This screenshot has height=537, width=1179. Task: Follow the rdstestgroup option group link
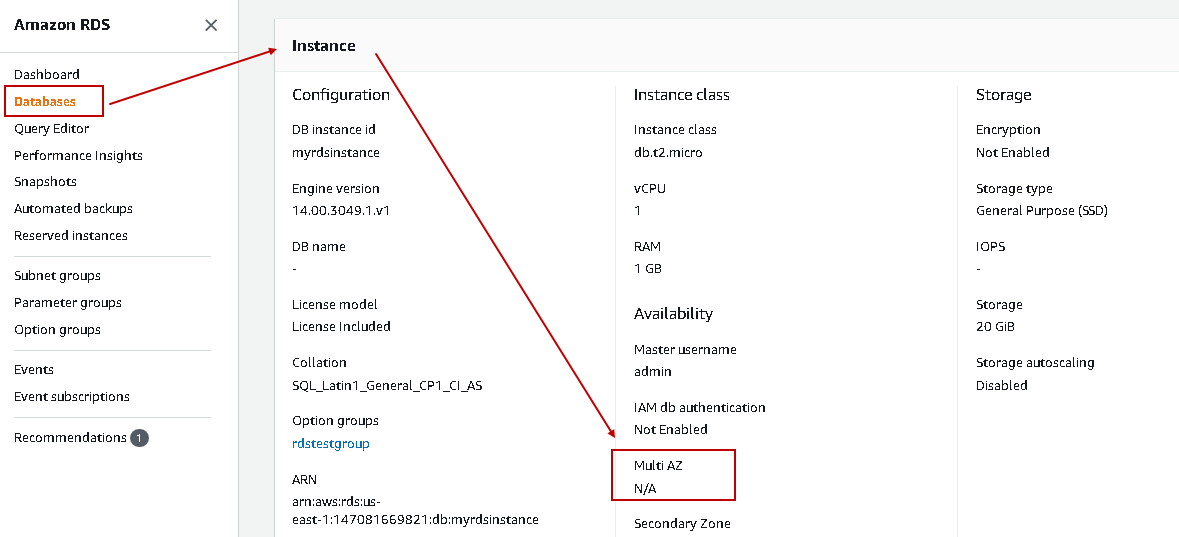tap(331, 443)
